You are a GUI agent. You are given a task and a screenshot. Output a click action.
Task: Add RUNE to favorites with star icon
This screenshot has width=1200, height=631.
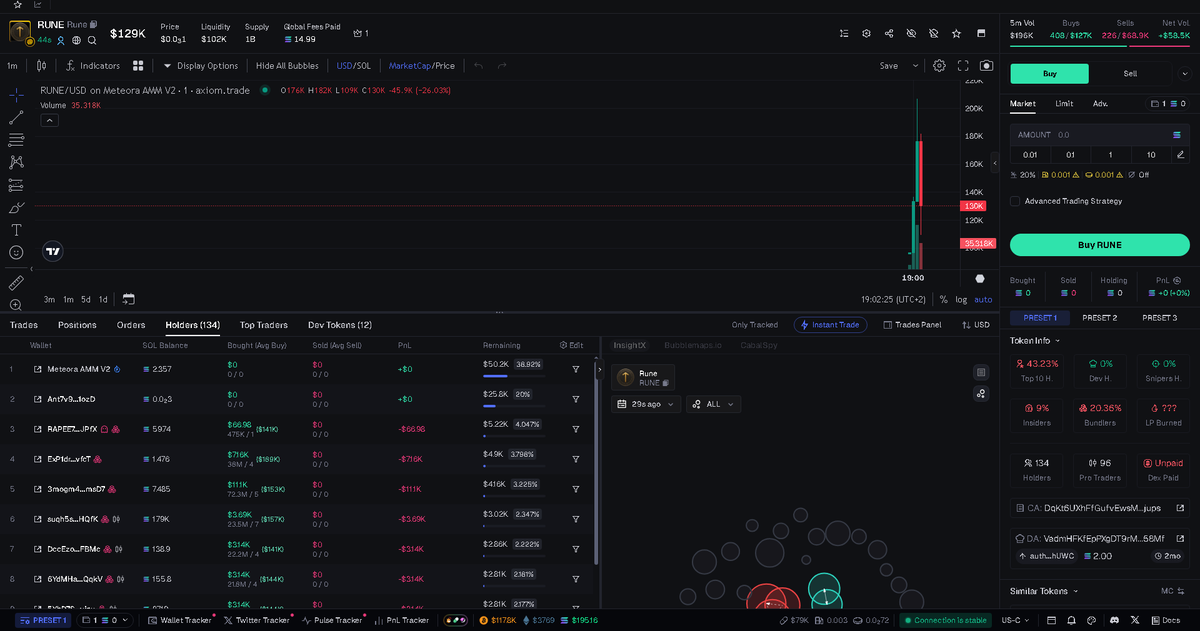(x=956, y=33)
